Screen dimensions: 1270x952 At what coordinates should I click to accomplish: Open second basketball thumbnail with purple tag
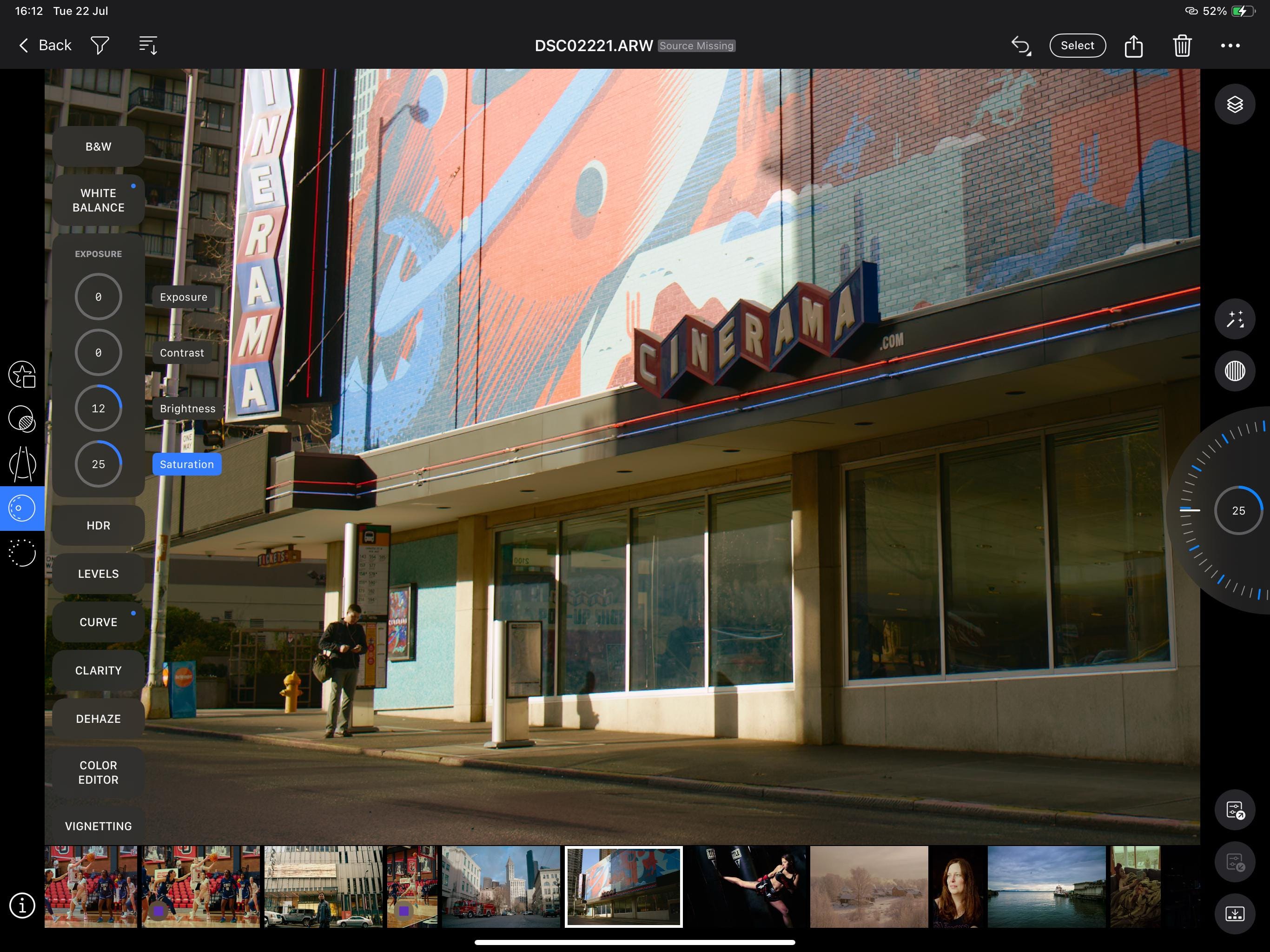(201, 886)
